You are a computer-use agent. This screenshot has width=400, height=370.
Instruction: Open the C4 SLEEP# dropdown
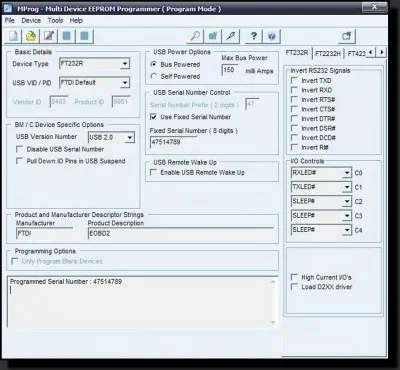coord(347,230)
